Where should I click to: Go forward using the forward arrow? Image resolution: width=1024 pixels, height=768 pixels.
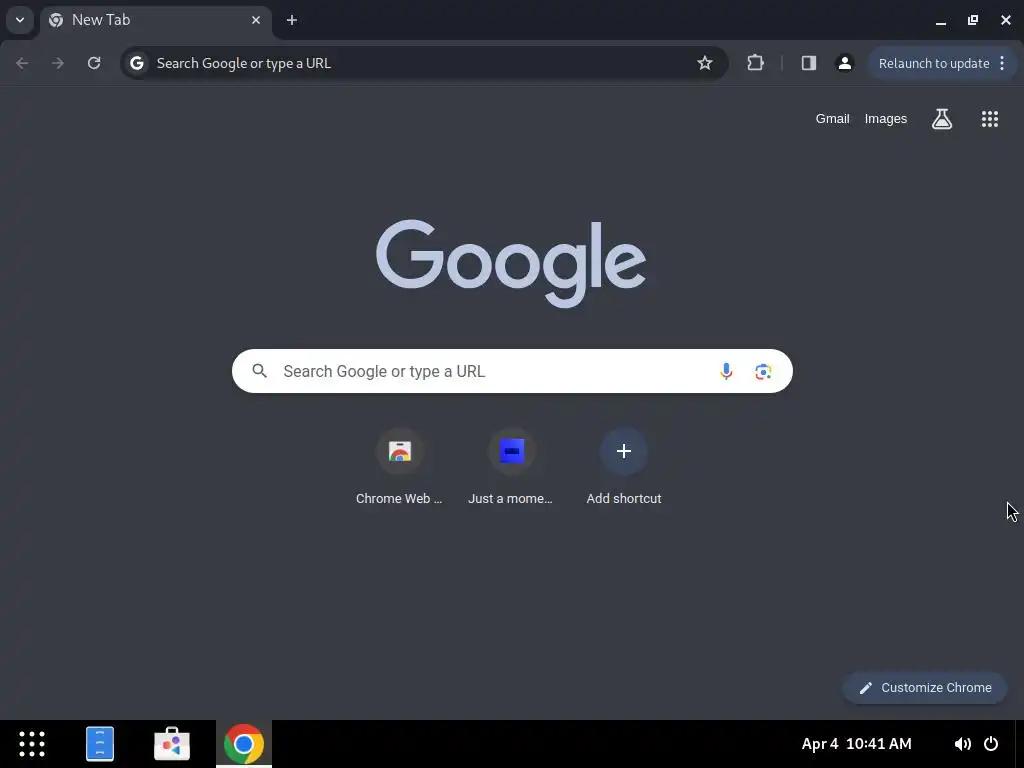[58, 63]
